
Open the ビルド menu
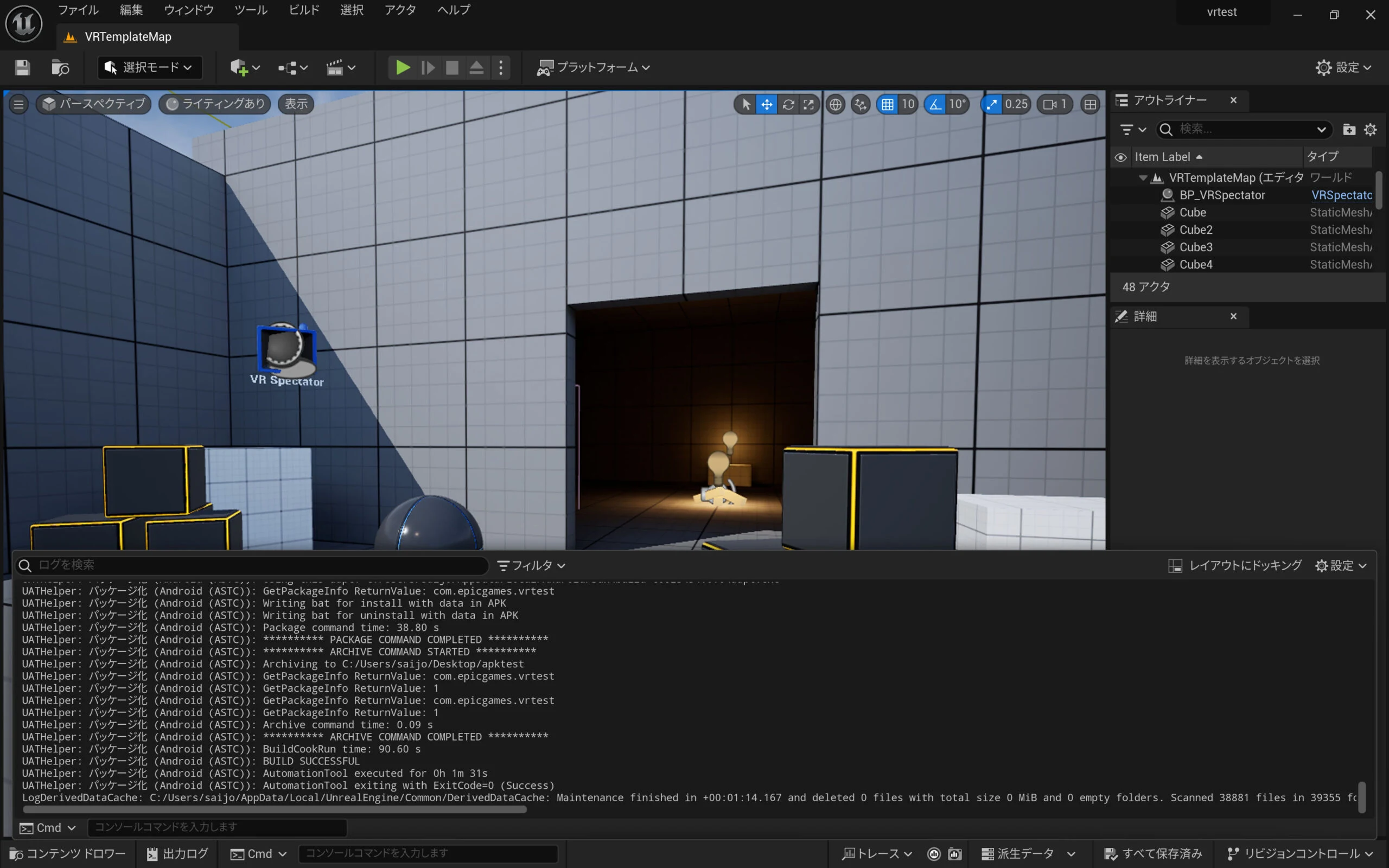click(304, 10)
